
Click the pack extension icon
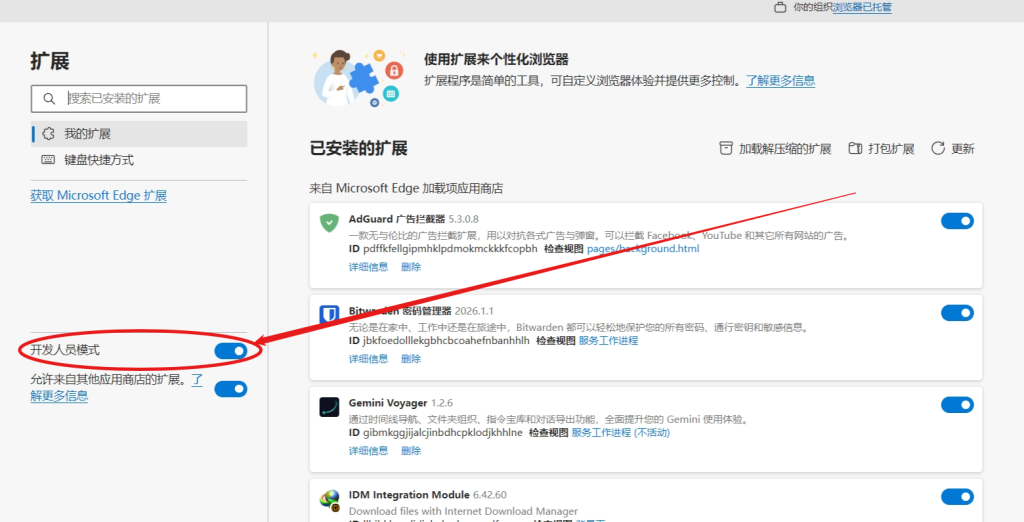click(x=855, y=148)
